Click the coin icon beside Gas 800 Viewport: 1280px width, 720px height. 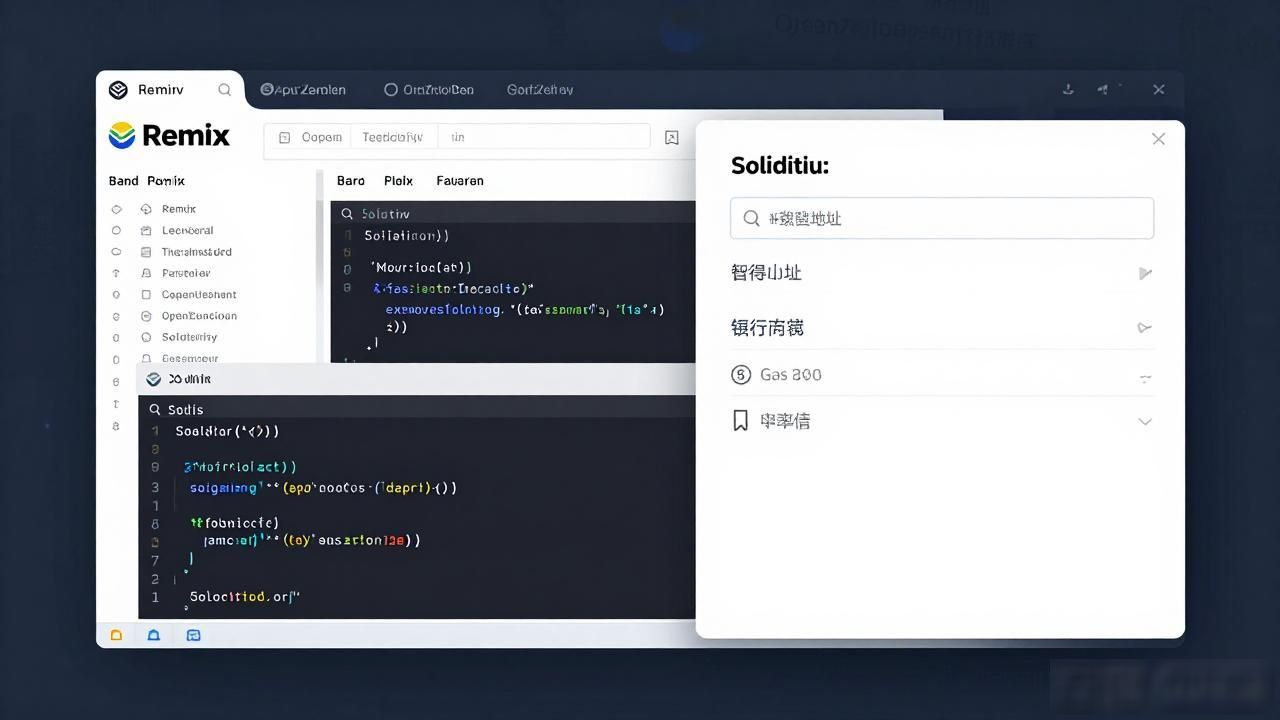point(741,375)
